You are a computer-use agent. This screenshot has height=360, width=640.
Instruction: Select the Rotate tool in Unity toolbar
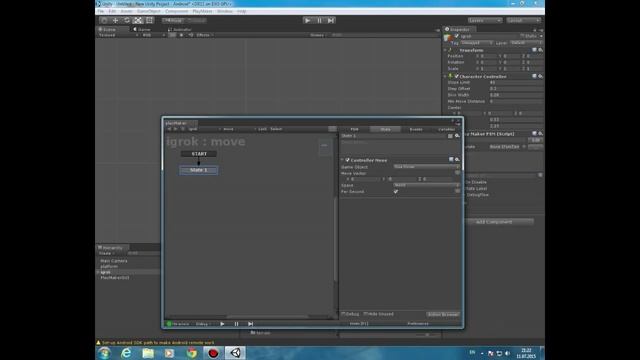click(x=127, y=20)
